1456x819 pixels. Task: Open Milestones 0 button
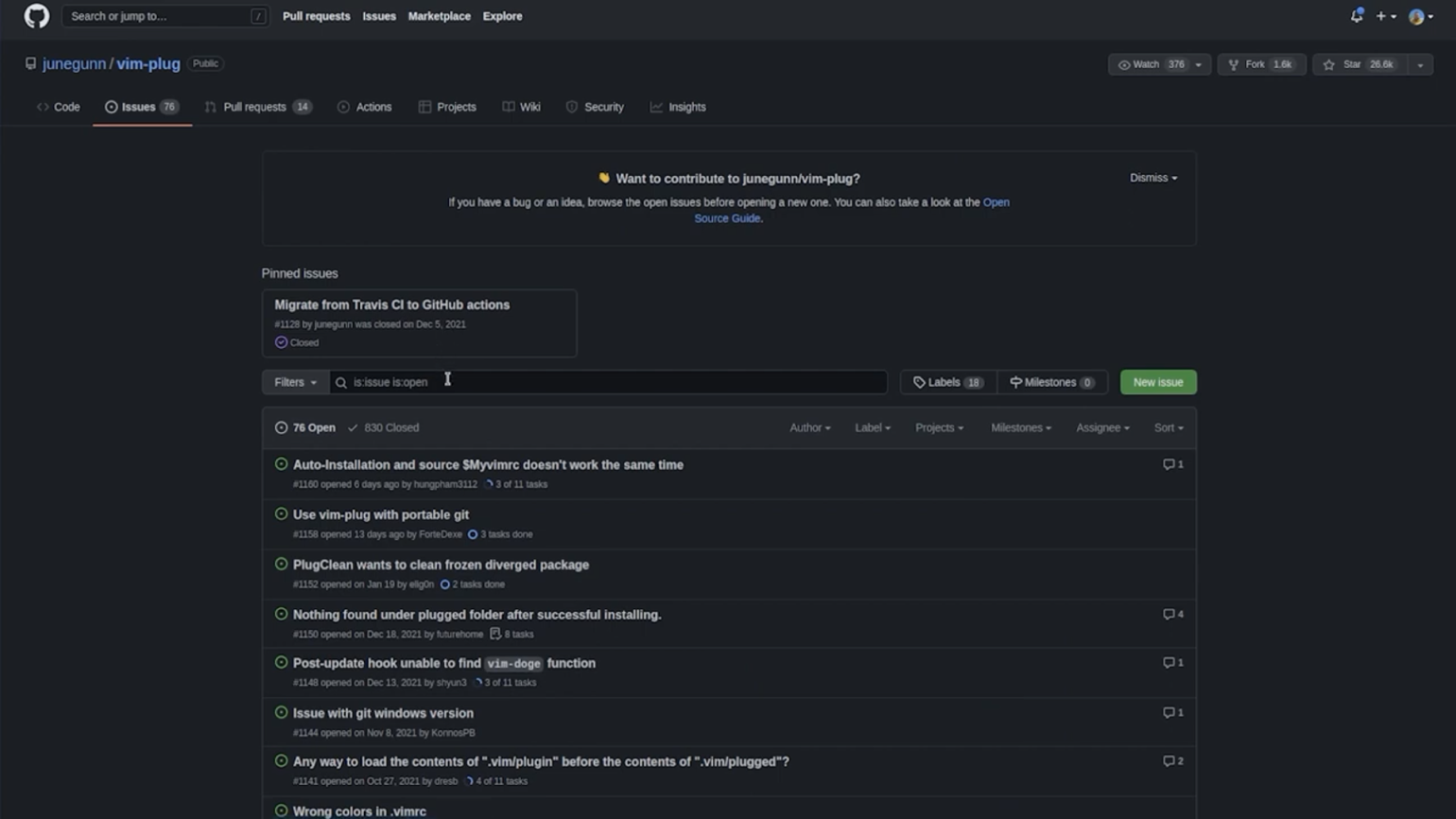click(x=1052, y=382)
